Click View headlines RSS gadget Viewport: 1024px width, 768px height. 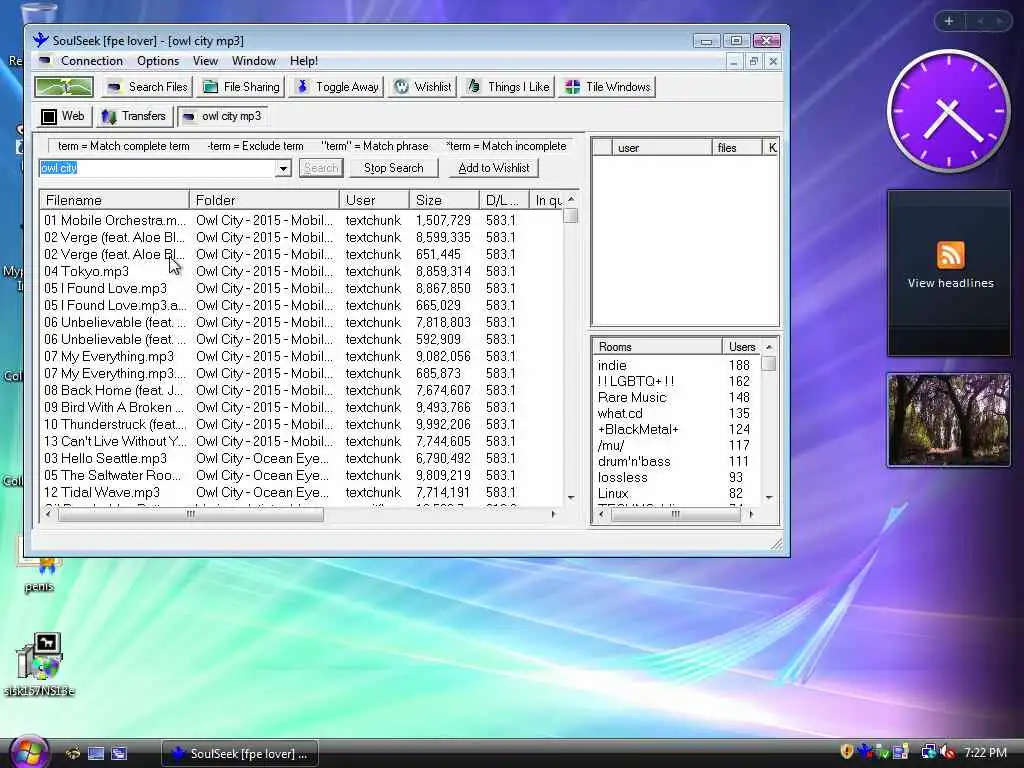click(x=950, y=273)
